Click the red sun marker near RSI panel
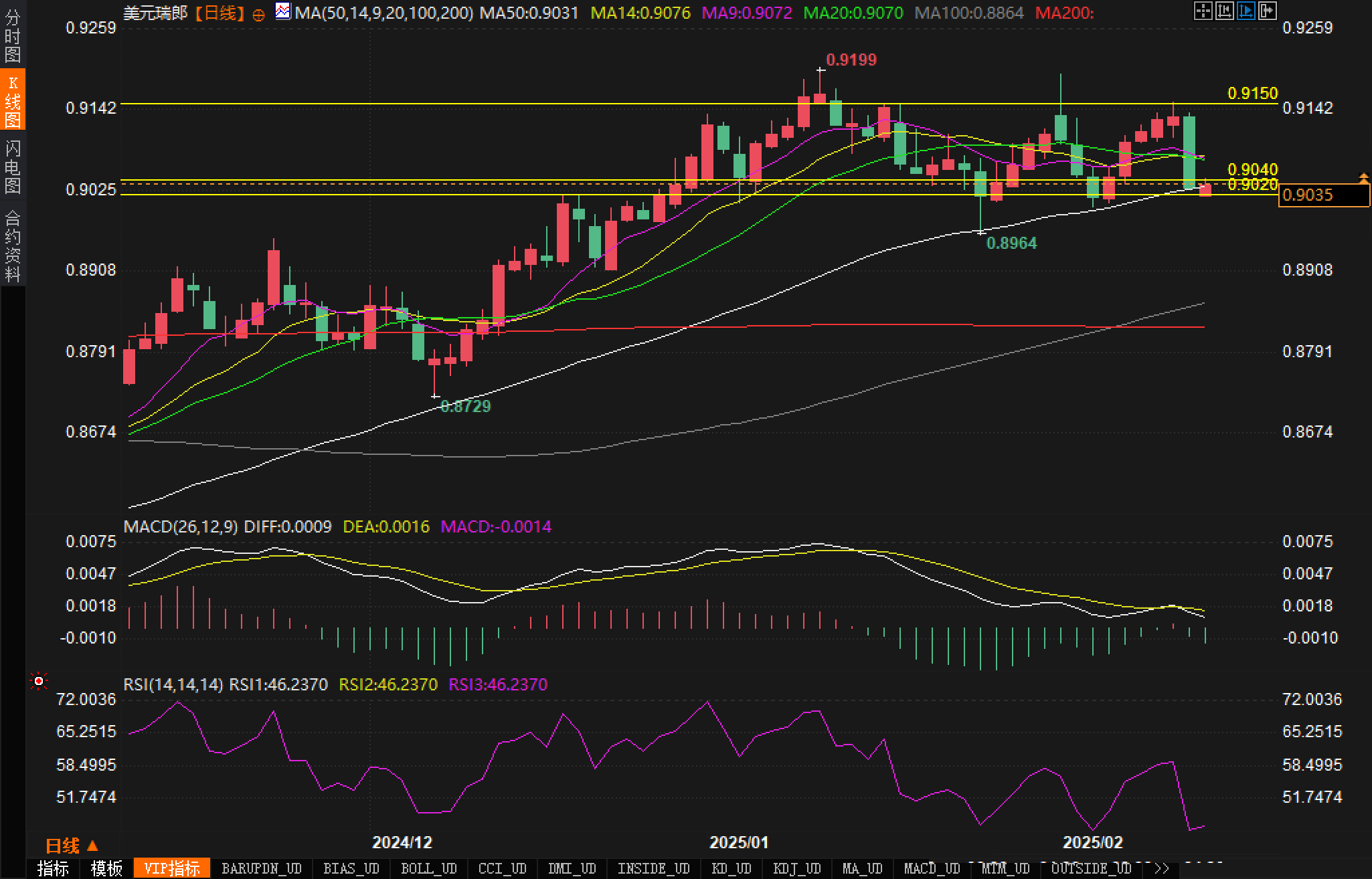 point(39,681)
